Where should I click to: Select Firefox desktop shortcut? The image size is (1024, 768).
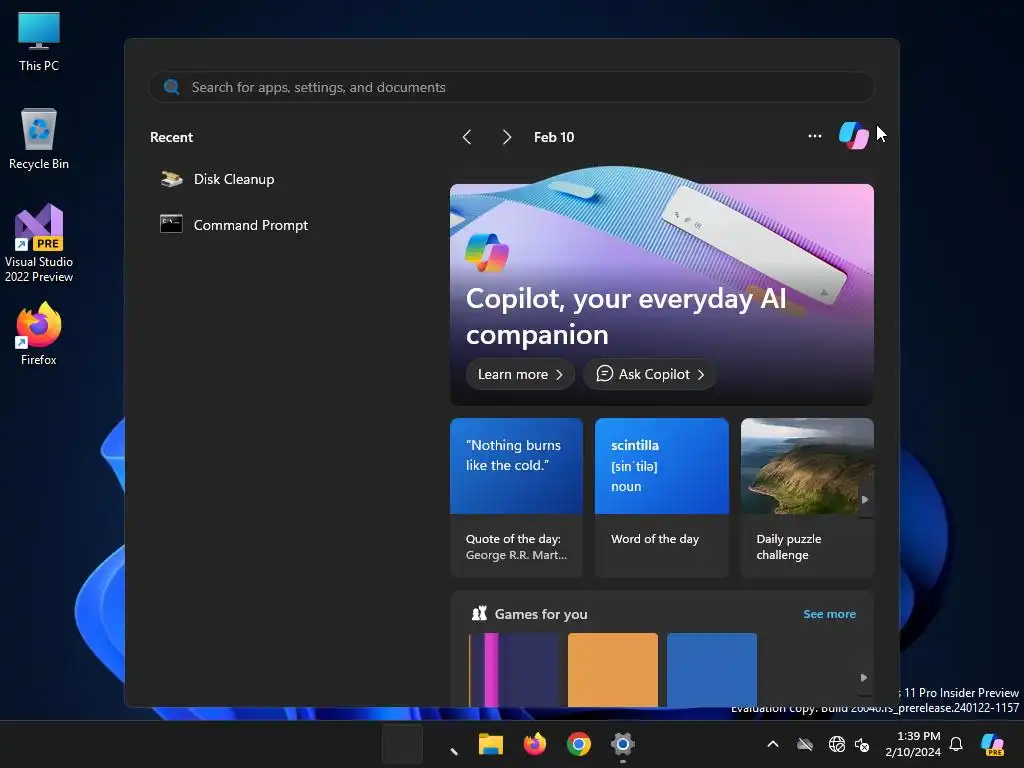pos(39,334)
